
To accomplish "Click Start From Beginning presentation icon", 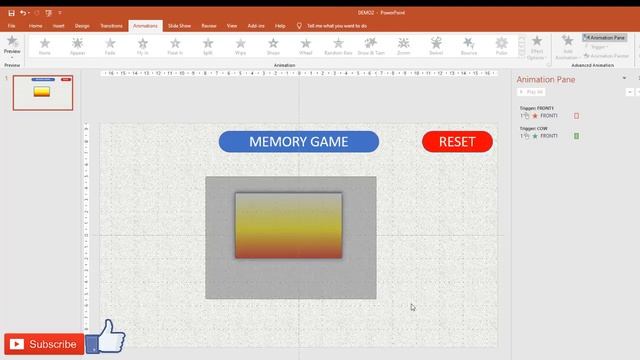I will pos(49,13).
